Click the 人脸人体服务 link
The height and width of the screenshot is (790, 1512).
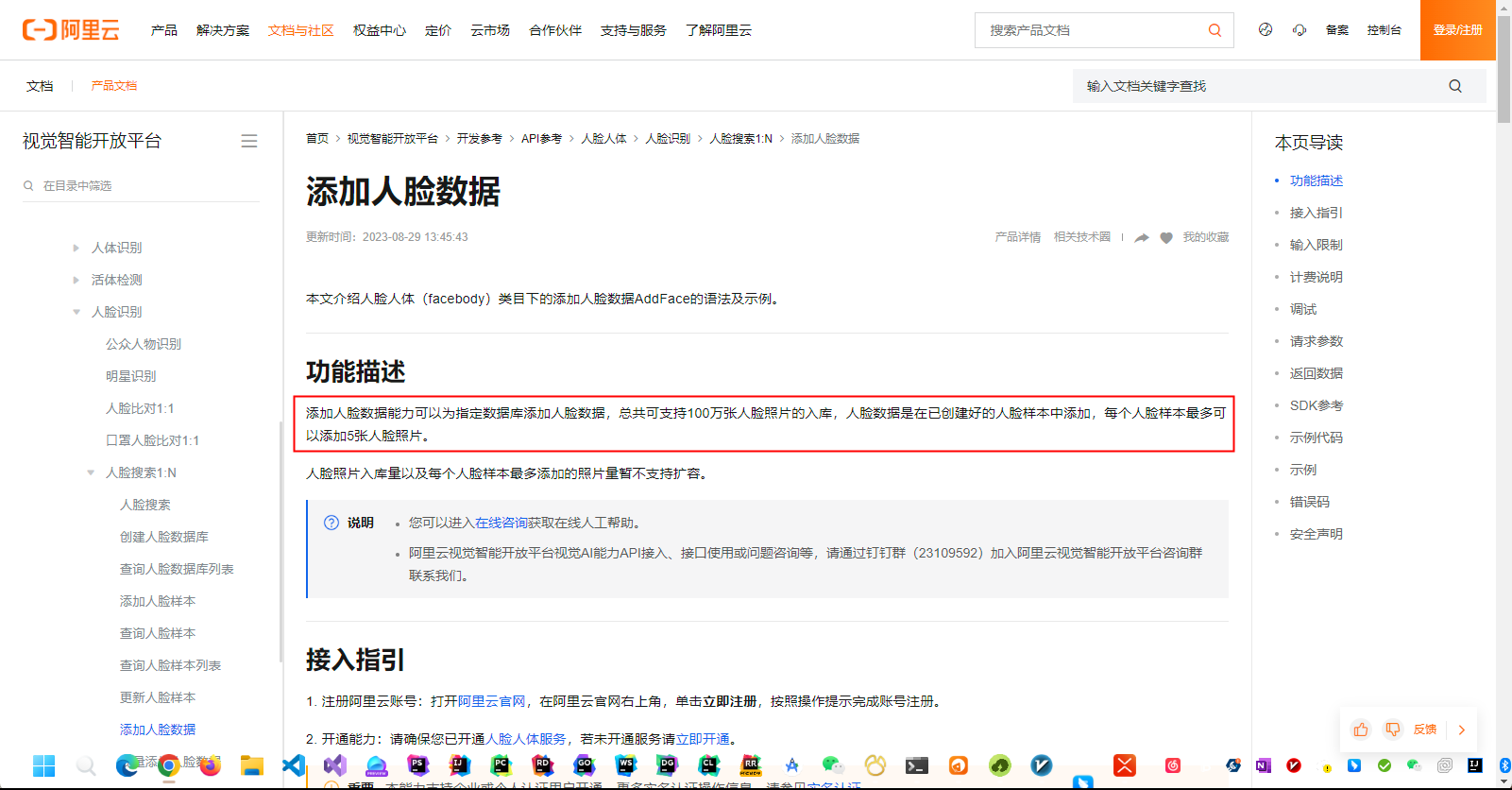[526, 739]
